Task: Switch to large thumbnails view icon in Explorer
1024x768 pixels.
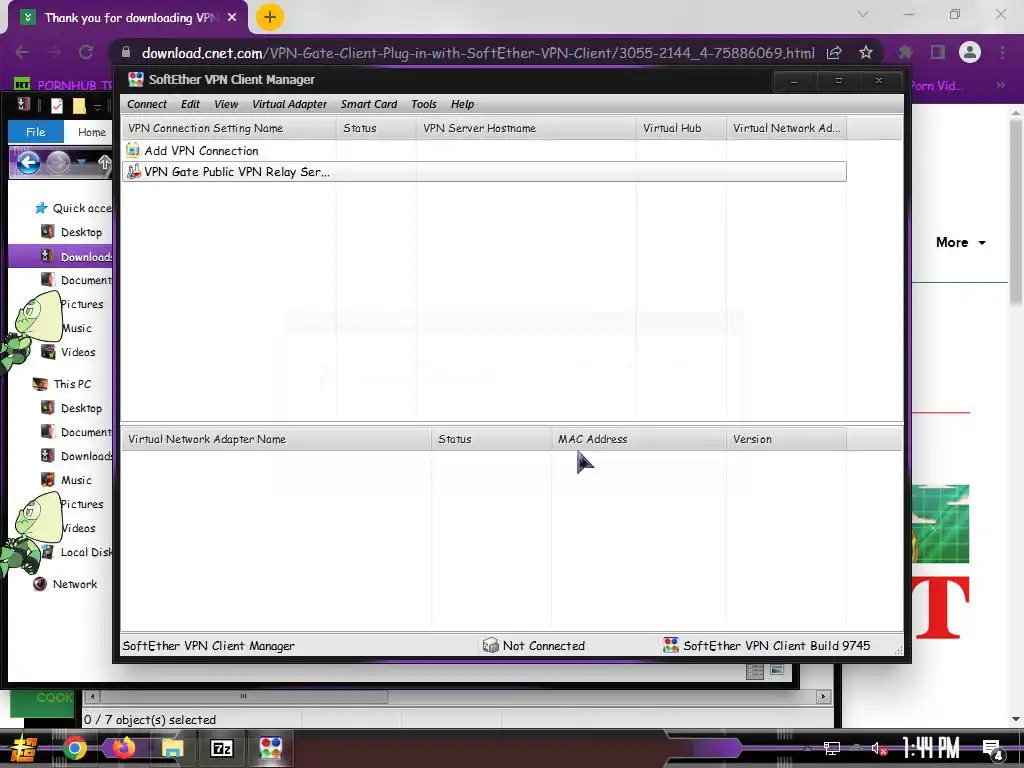Action: [777, 670]
